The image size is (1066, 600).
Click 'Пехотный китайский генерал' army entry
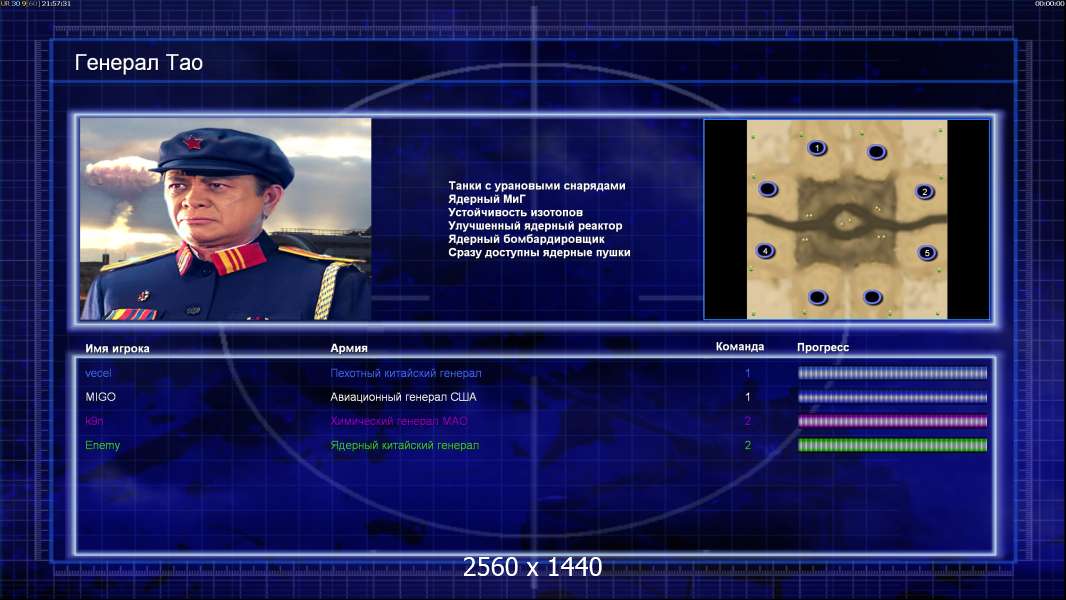coord(406,373)
